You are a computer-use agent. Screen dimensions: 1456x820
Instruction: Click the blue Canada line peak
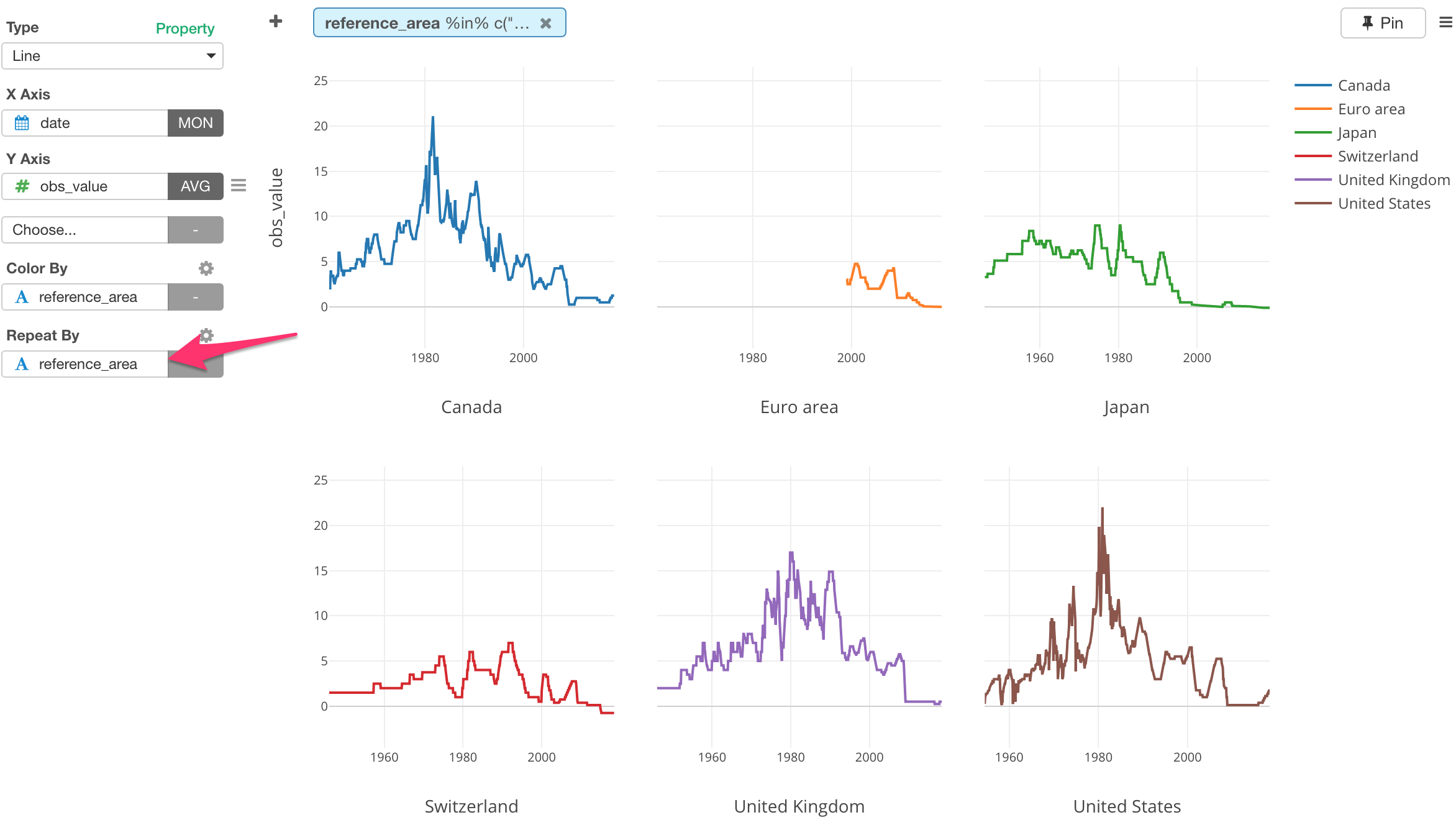433,118
